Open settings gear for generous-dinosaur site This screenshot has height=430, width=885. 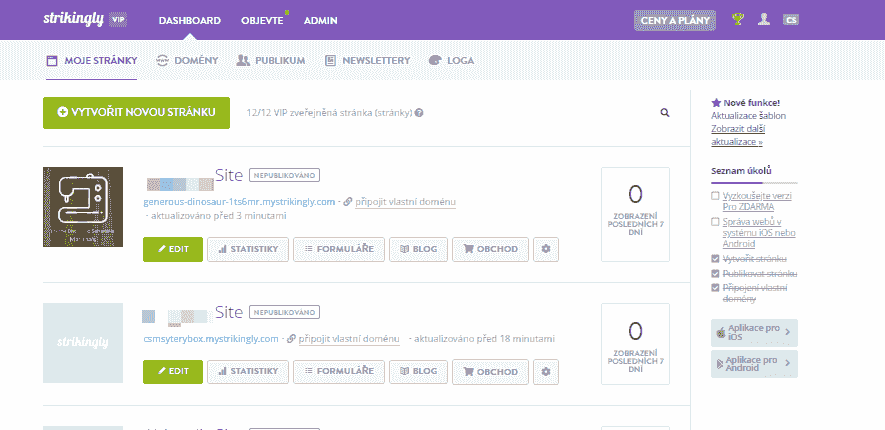pyautogui.click(x=546, y=249)
